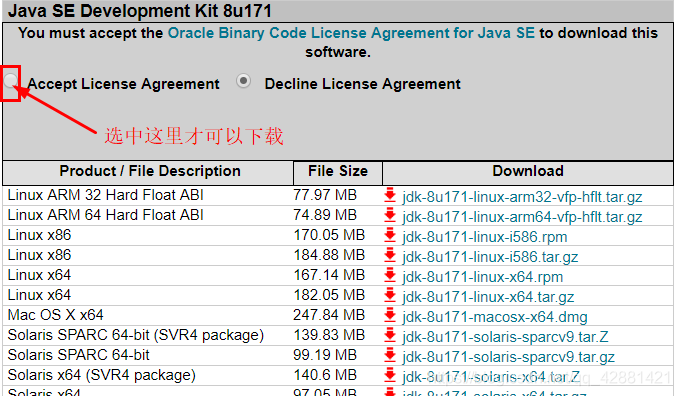Download jdk-8u171-linux-arm64-vfp-hflt.tar.gz file link

522,217
